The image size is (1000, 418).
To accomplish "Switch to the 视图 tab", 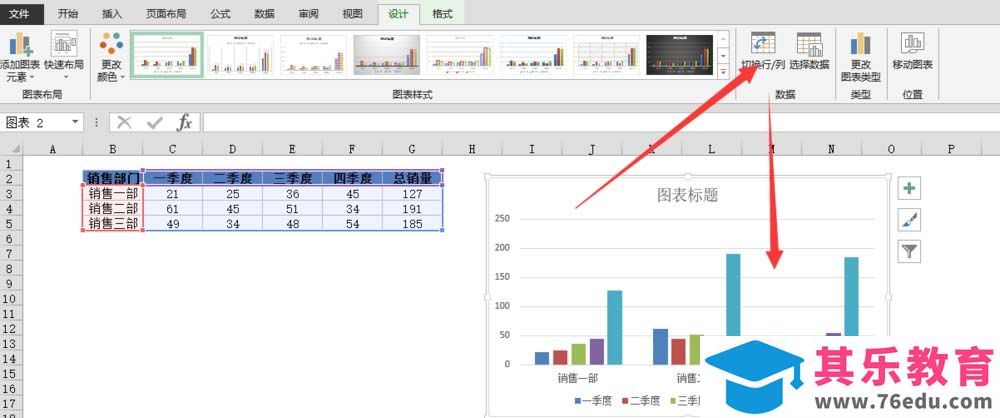I will [x=353, y=13].
